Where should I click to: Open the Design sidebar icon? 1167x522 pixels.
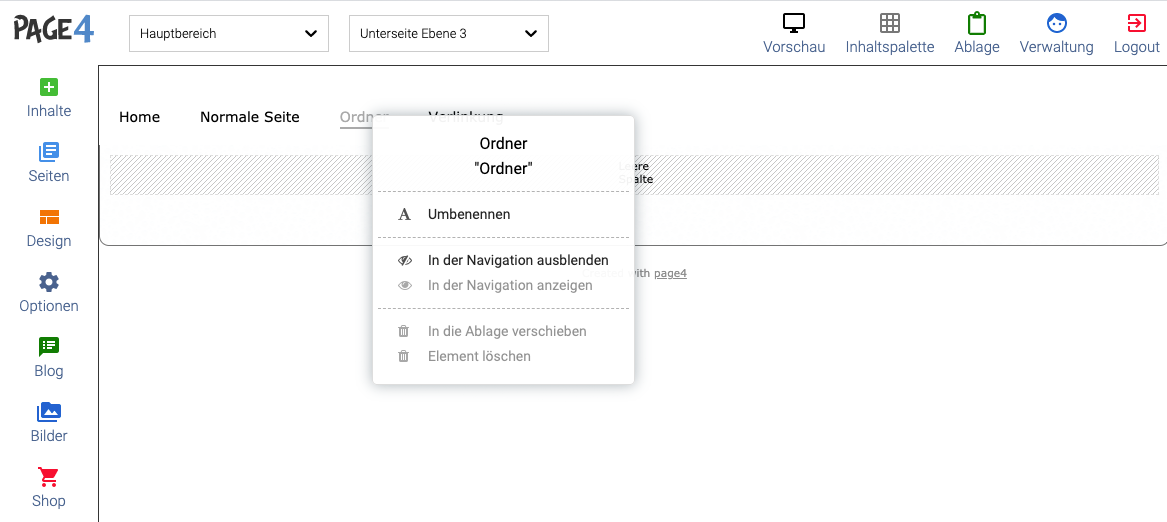coord(48,217)
